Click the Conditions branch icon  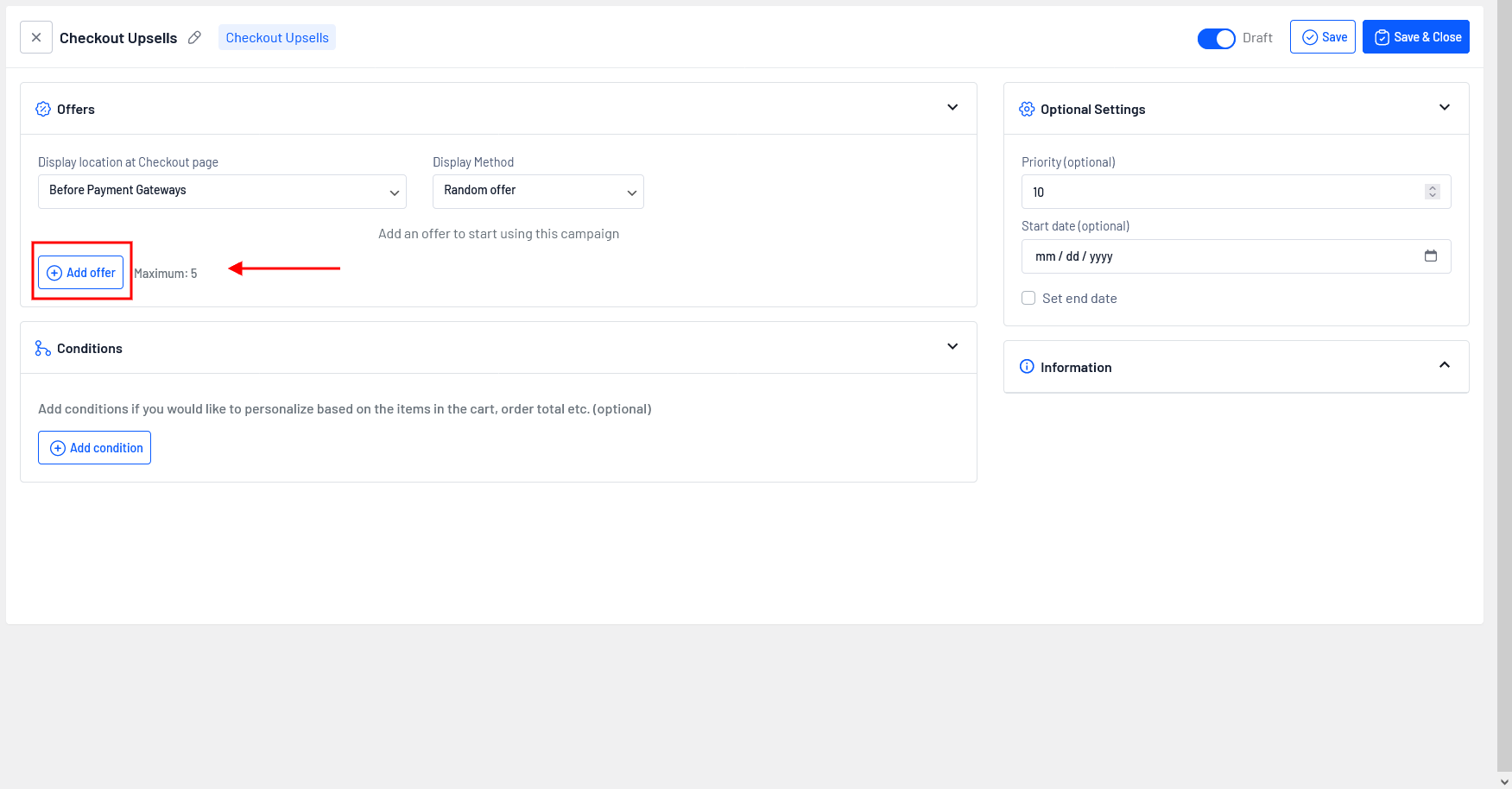coord(43,348)
